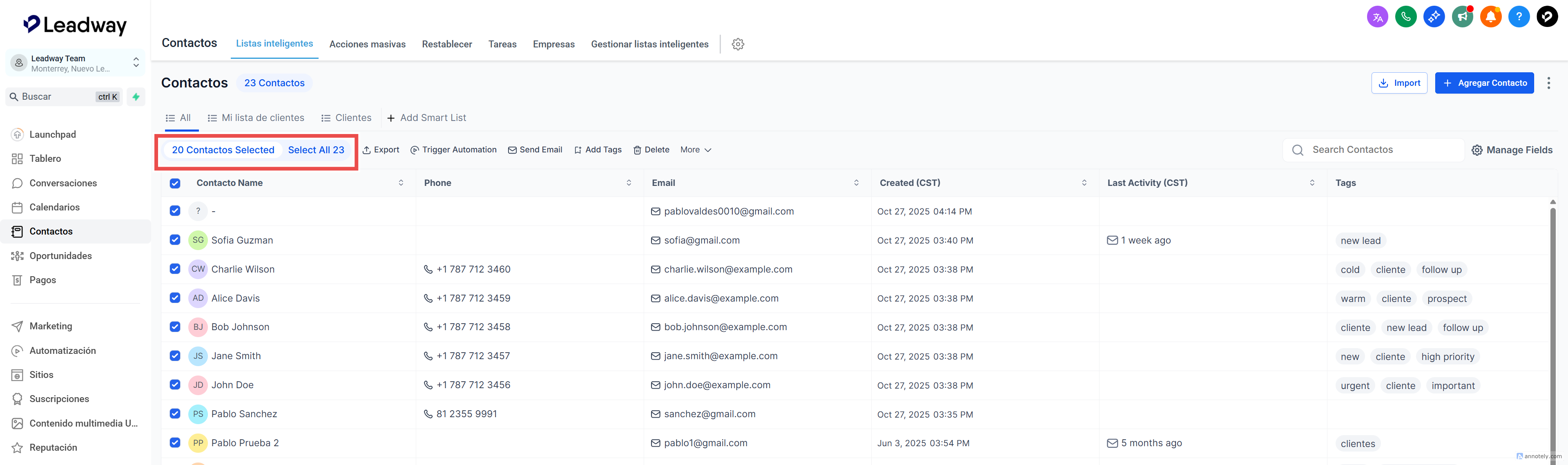1568x465 pixels.
Task: Toggle the select-all header checkbox
Action: 175,183
